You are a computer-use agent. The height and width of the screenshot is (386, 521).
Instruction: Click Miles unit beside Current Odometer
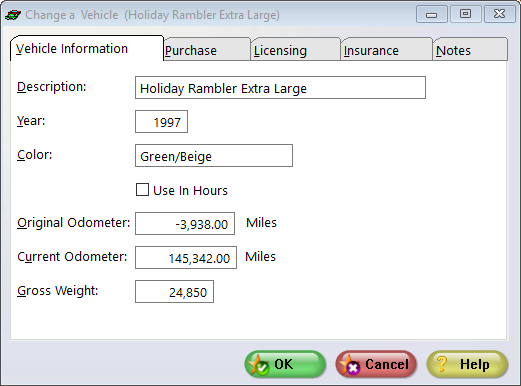261,257
